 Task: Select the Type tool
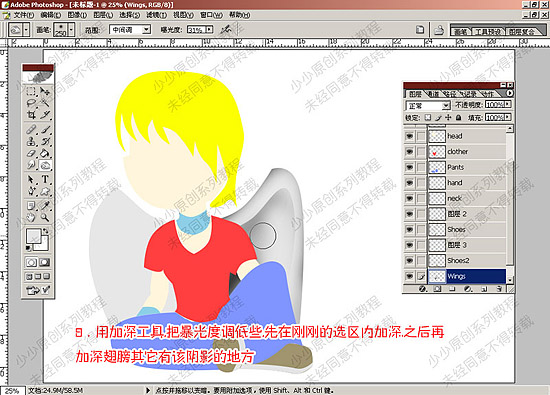point(45,179)
